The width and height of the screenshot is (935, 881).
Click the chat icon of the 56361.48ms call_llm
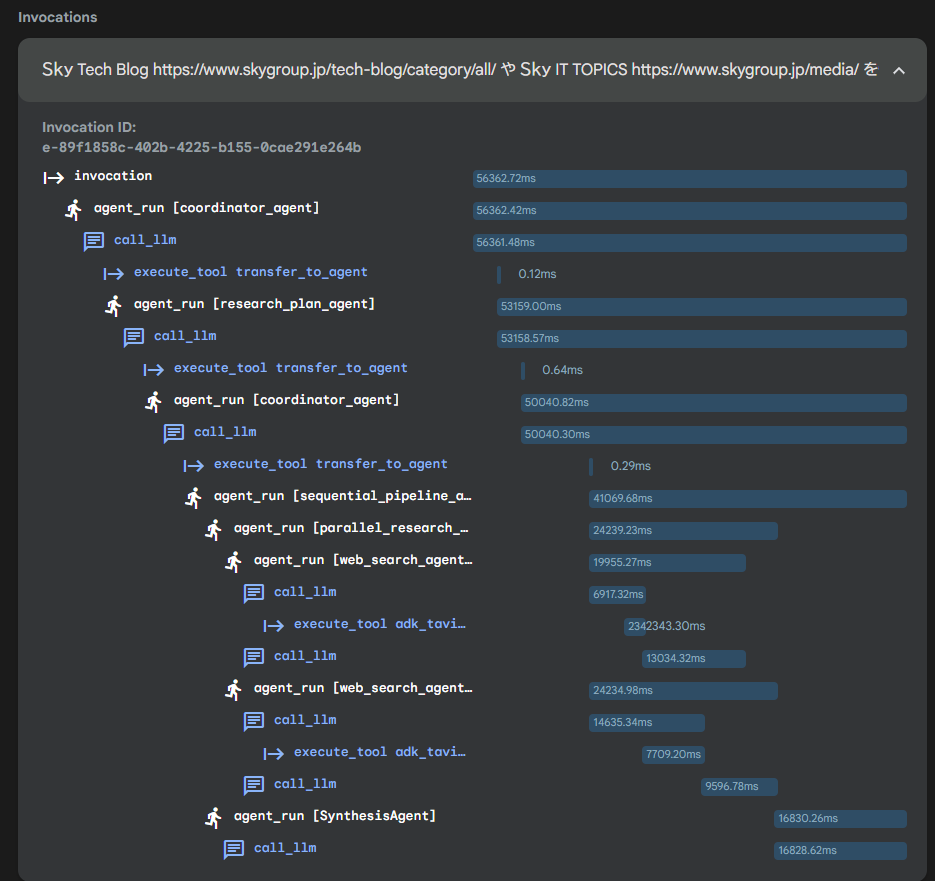pos(94,241)
